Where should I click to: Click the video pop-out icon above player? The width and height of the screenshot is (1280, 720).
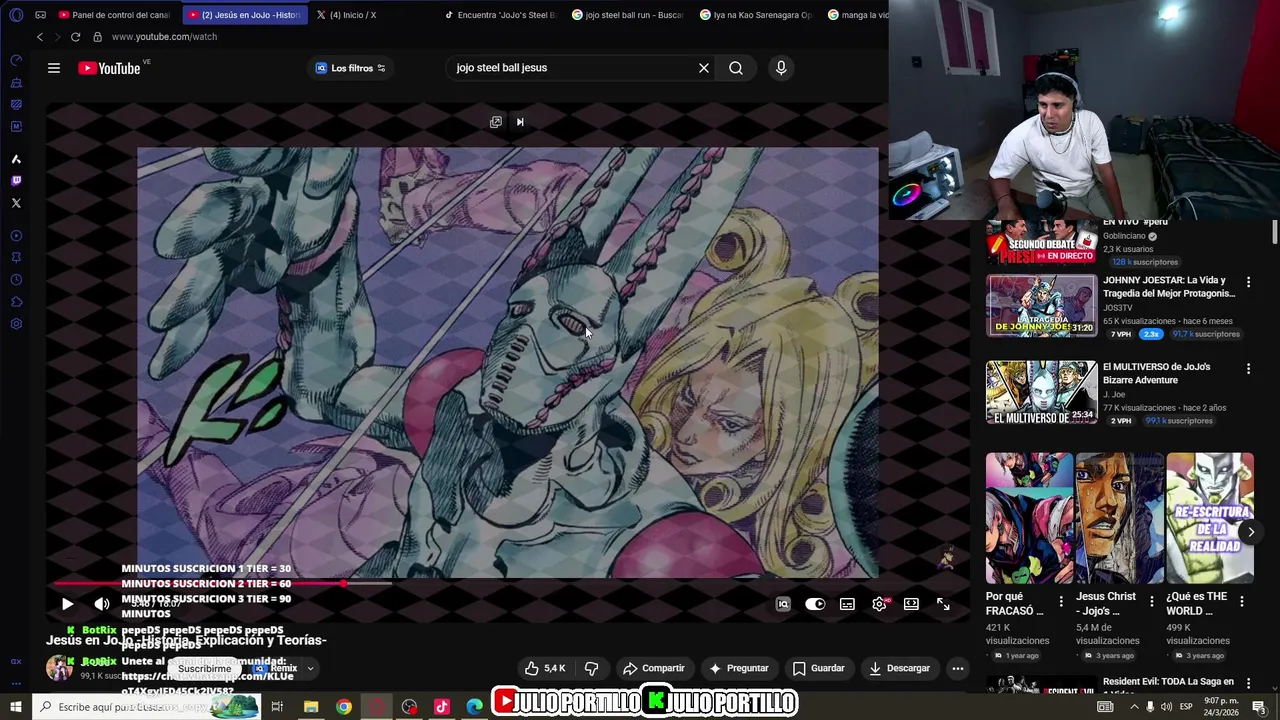[496, 122]
